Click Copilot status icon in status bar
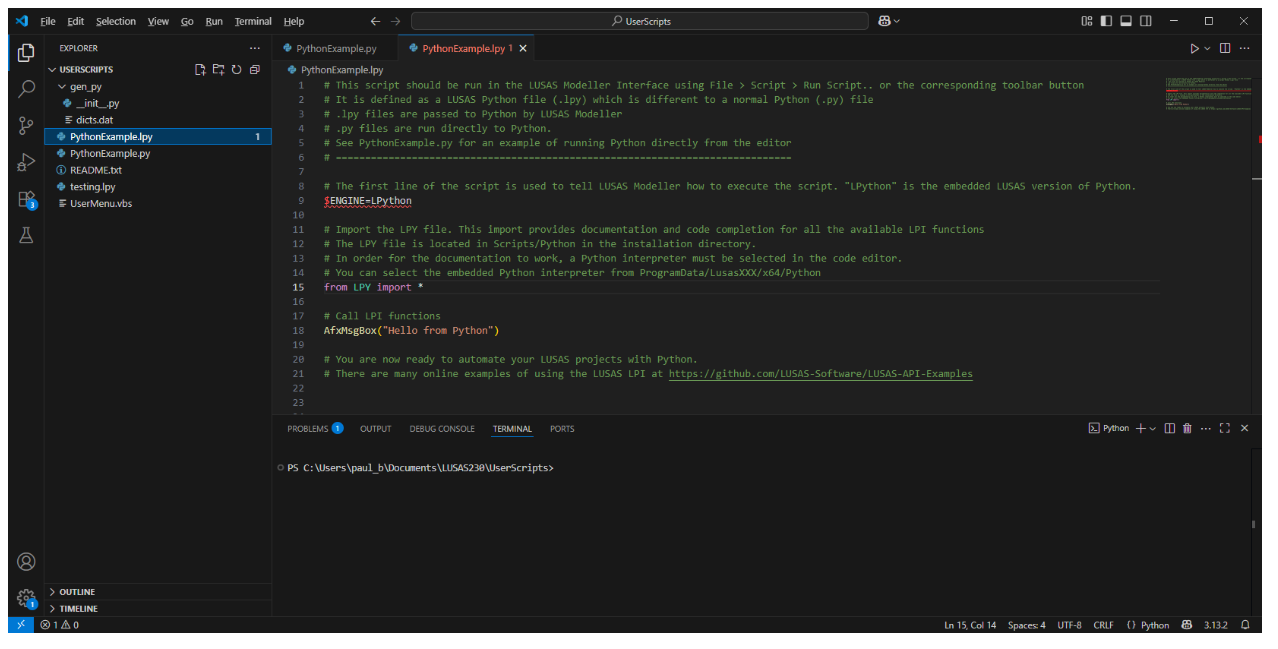The height and width of the screenshot is (649, 1278). tap(1187, 625)
